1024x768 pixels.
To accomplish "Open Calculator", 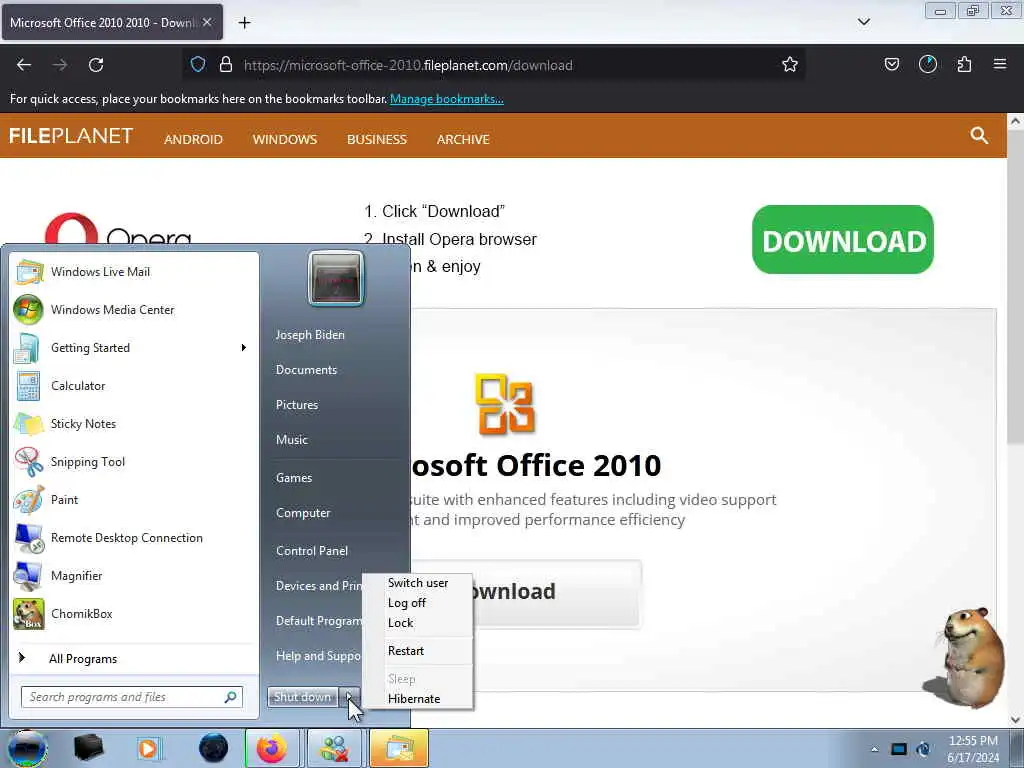I will pos(134,386).
